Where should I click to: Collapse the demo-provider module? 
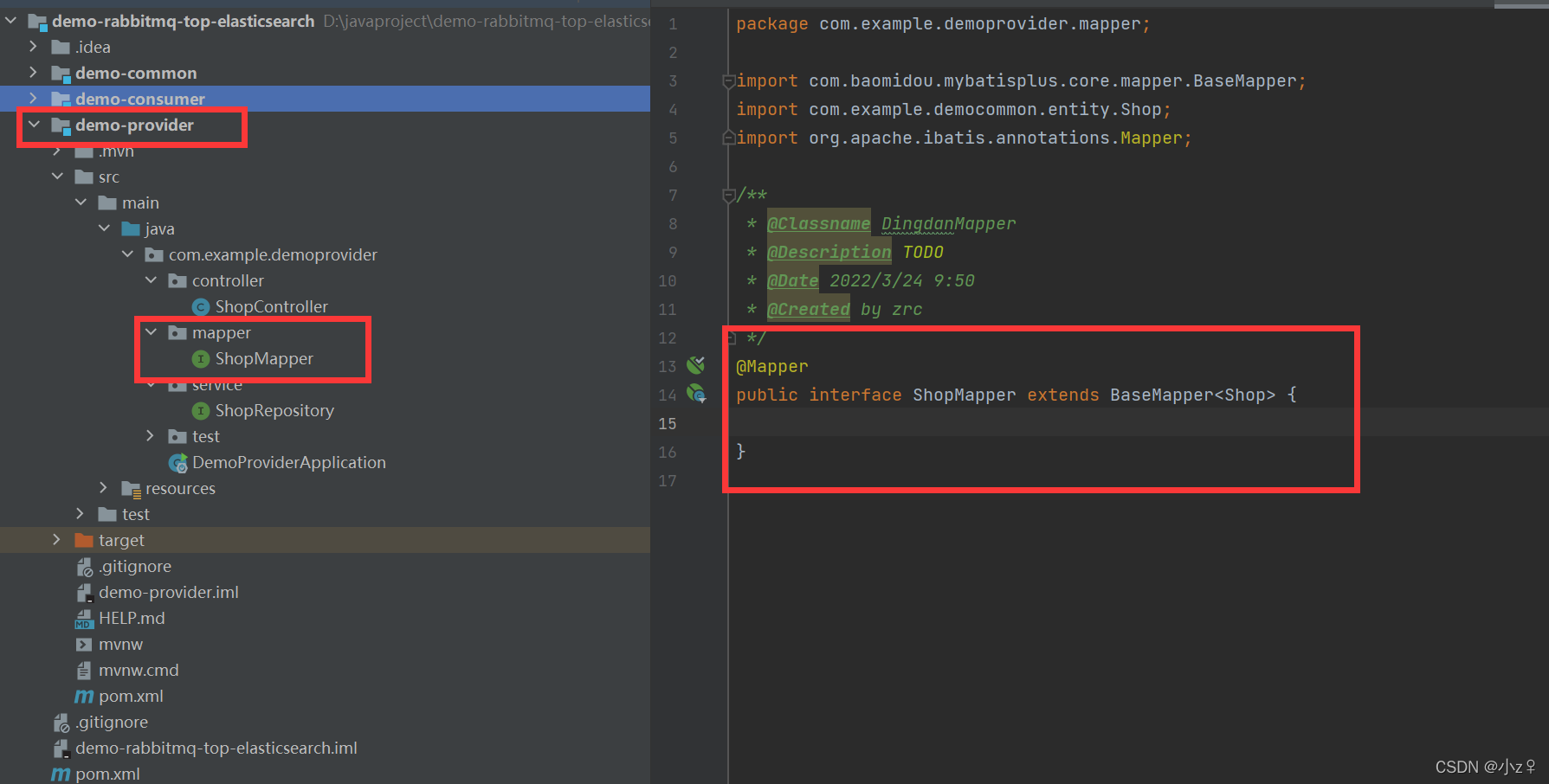coord(34,125)
